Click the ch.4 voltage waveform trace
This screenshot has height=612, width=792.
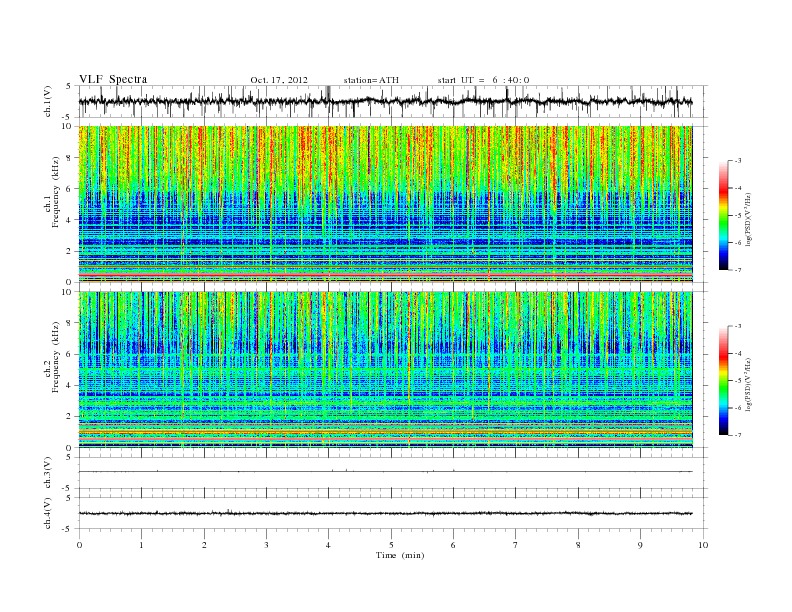coord(385,513)
